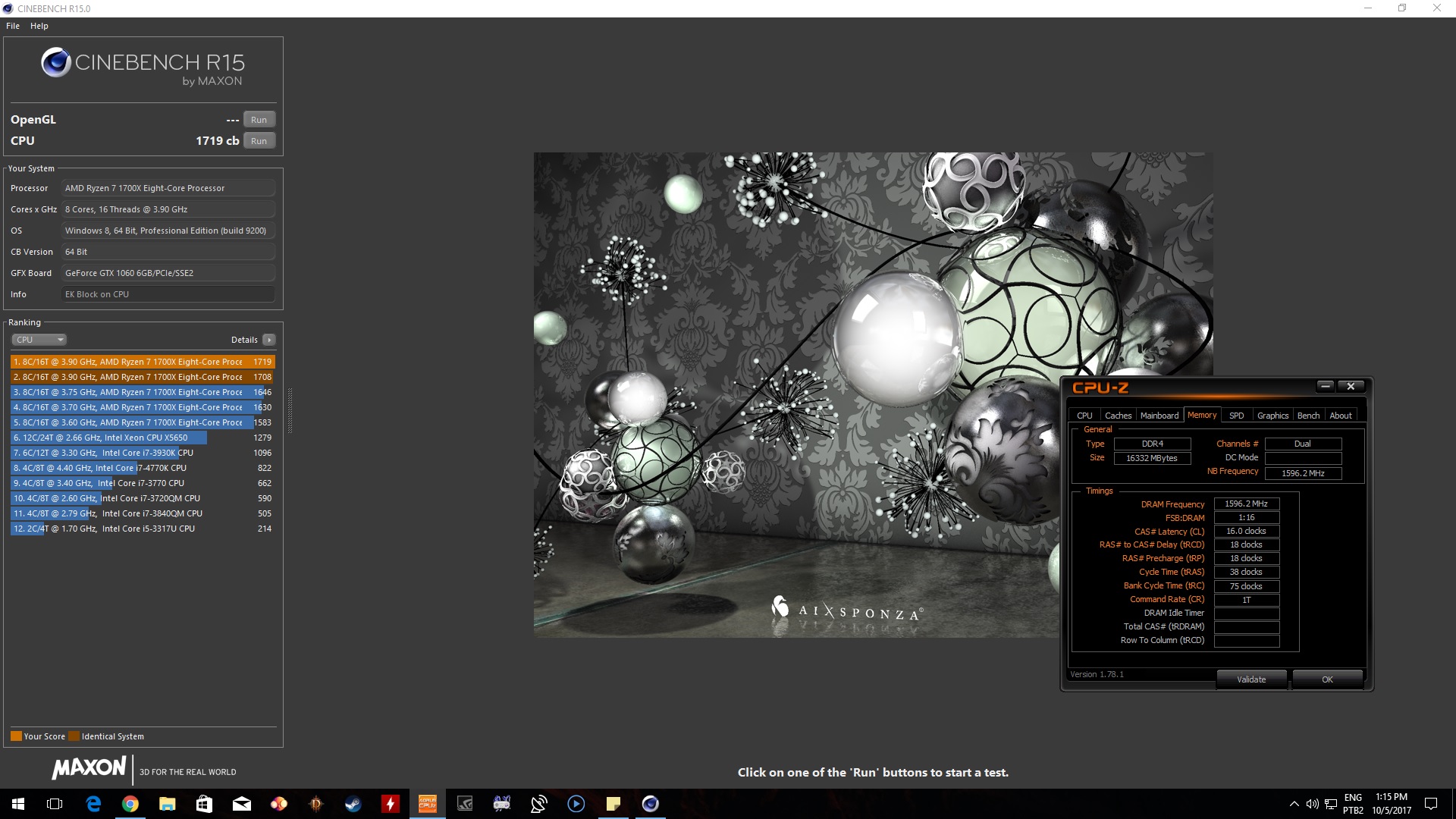1456x819 pixels.
Task: Select the Intel Core i7-3930K row
Action: coord(143,453)
